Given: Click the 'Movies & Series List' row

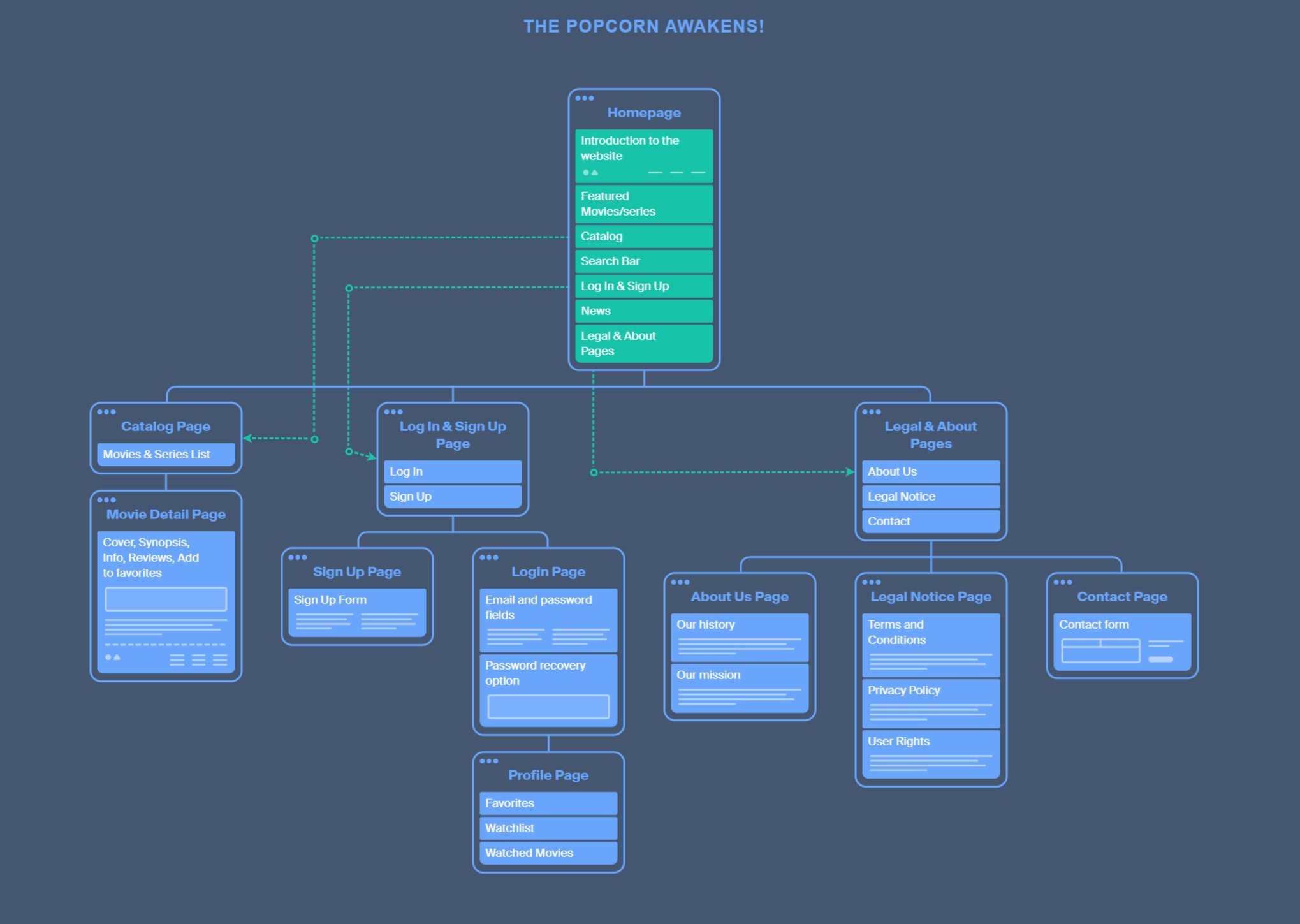Looking at the screenshot, I should [x=166, y=455].
